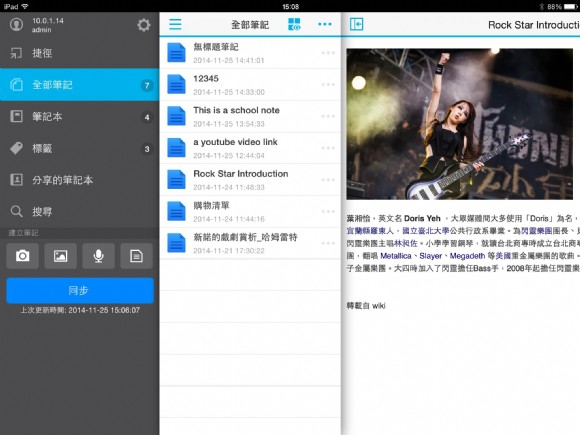
Task: Open options dots for school note
Action: pos(328,117)
